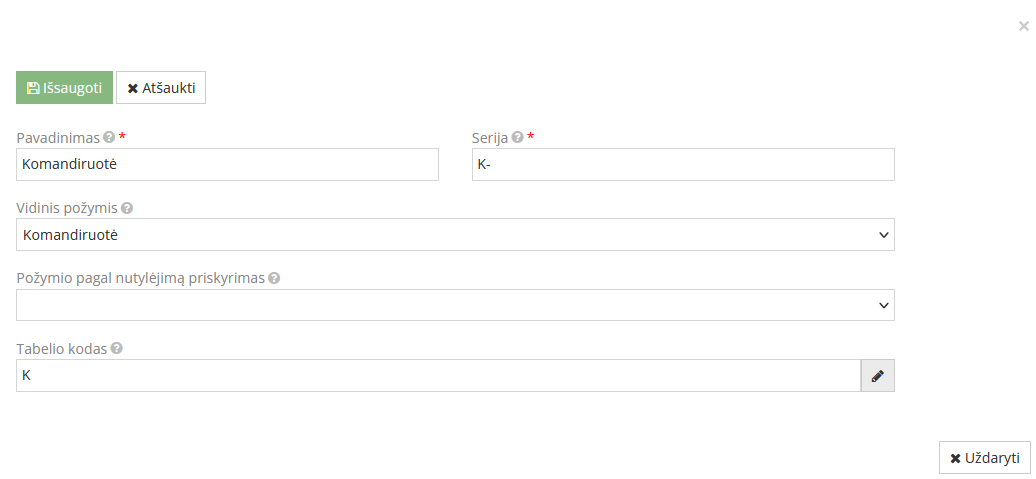Click the Pavadinimas field label
Viewport: 1036px width, 479px height.
pos(58,138)
